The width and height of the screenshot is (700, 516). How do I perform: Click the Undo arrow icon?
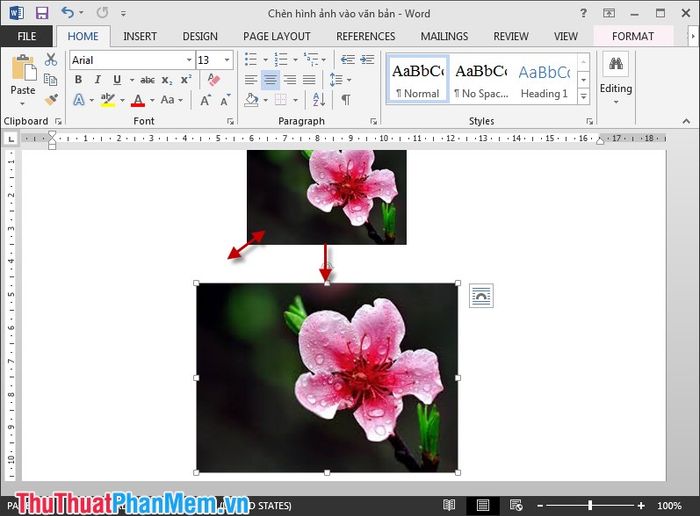pos(67,13)
